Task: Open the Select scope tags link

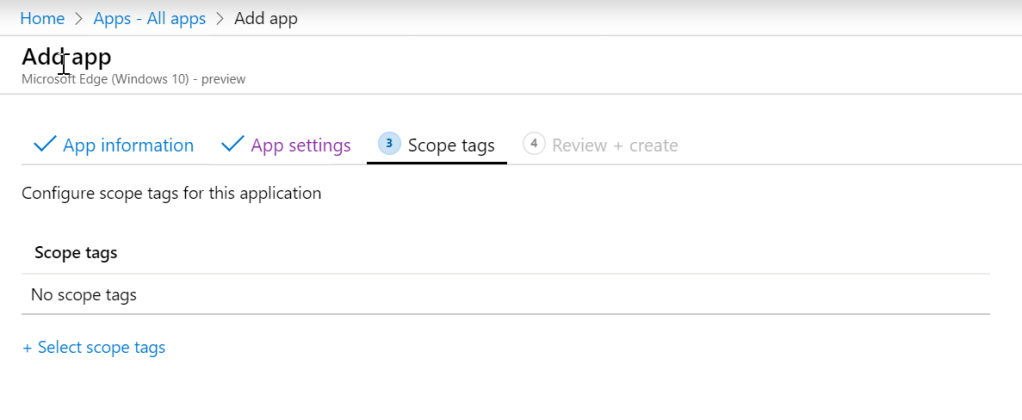Action: click(x=101, y=348)
